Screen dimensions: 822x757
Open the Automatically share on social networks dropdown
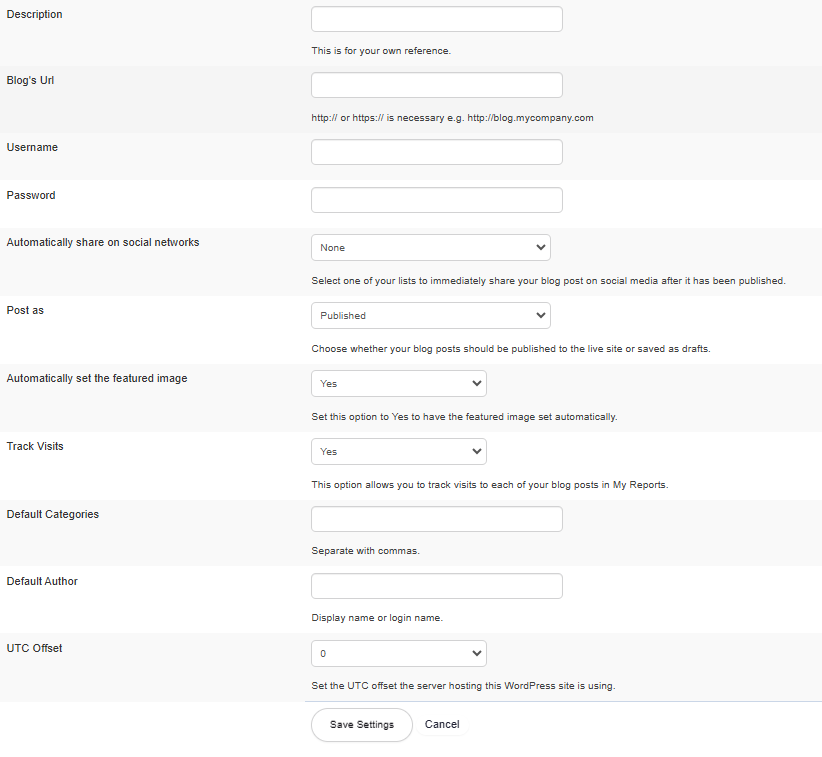tap(431, 247)
